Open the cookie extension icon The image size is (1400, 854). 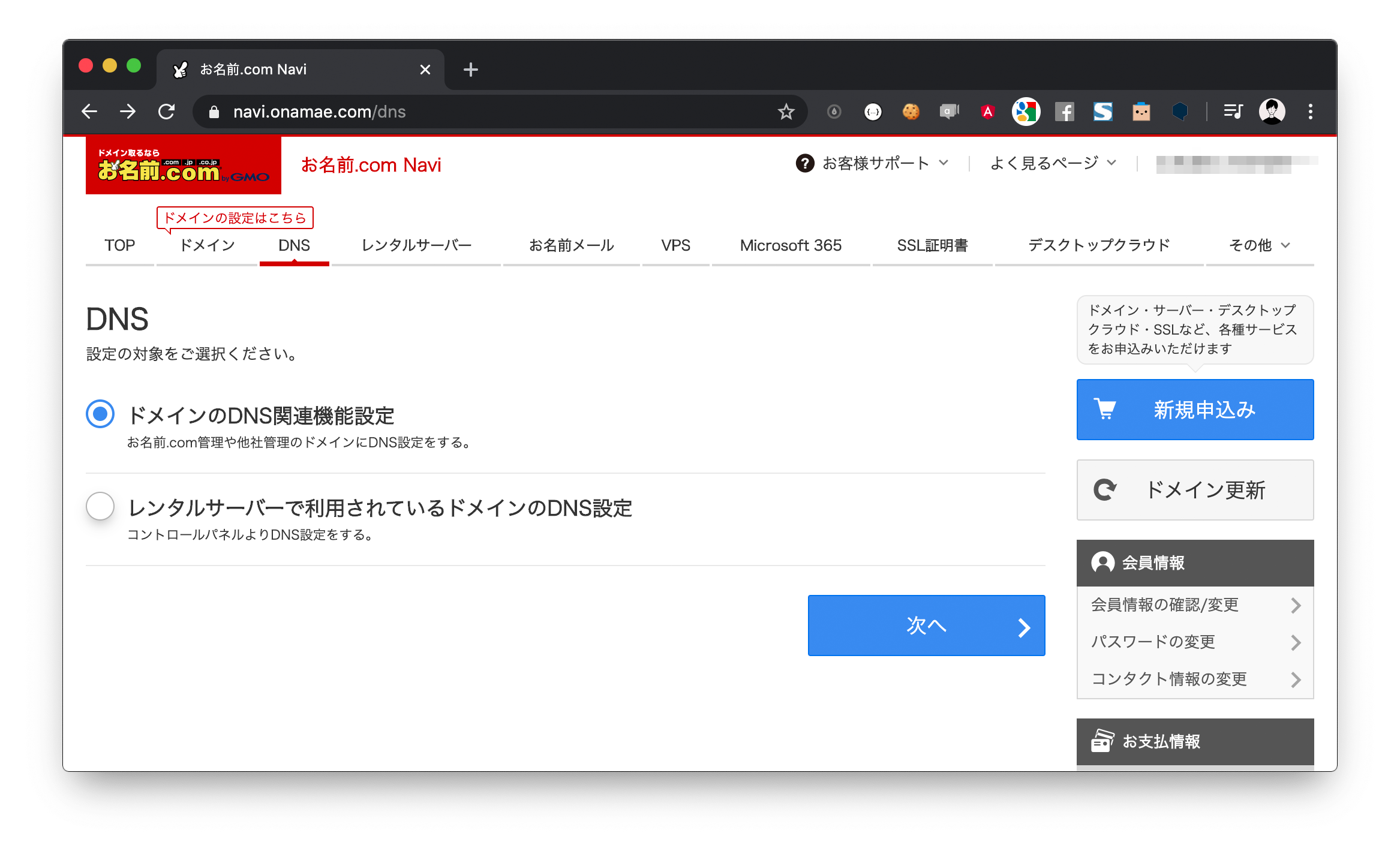point(911,112)
